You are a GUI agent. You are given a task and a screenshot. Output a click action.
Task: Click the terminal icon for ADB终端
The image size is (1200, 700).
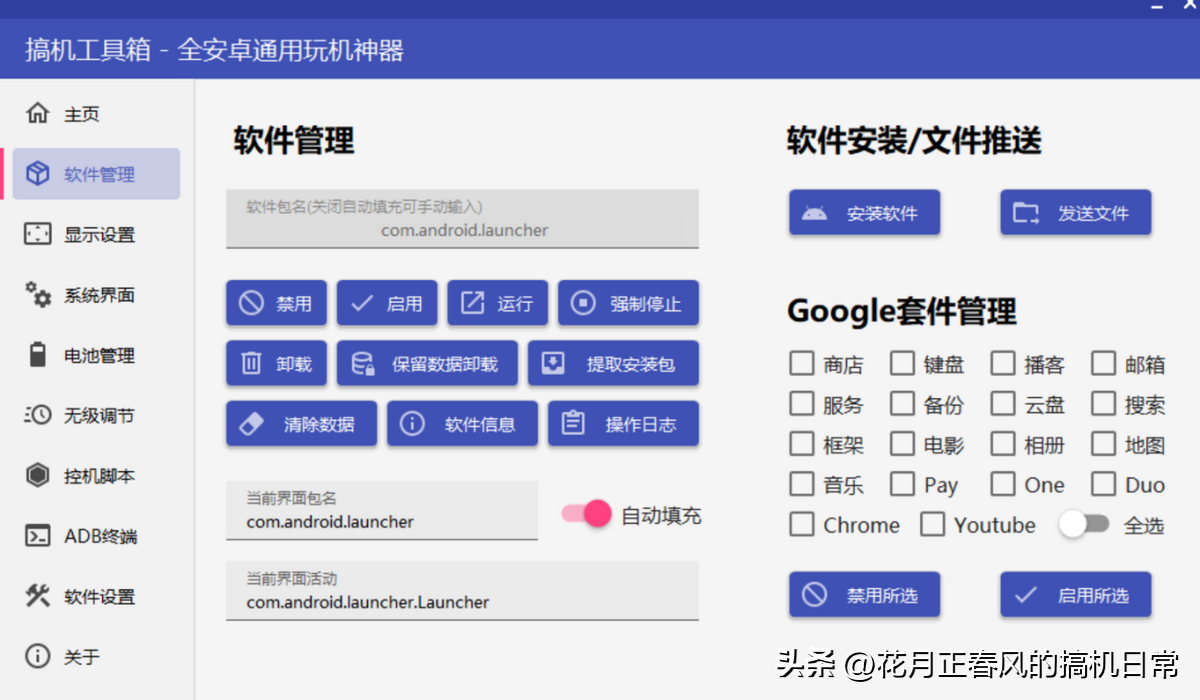(37, 536)
